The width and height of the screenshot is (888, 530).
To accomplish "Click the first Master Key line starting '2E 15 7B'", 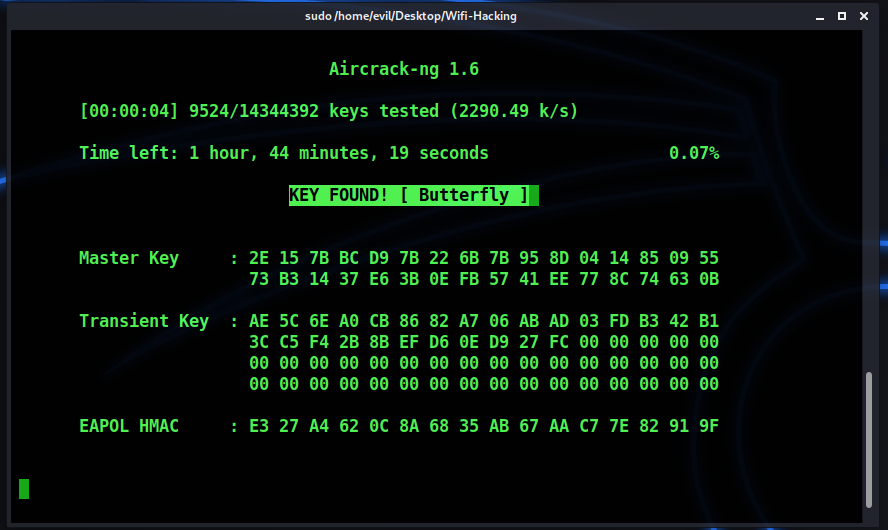I will click(484, 258).
